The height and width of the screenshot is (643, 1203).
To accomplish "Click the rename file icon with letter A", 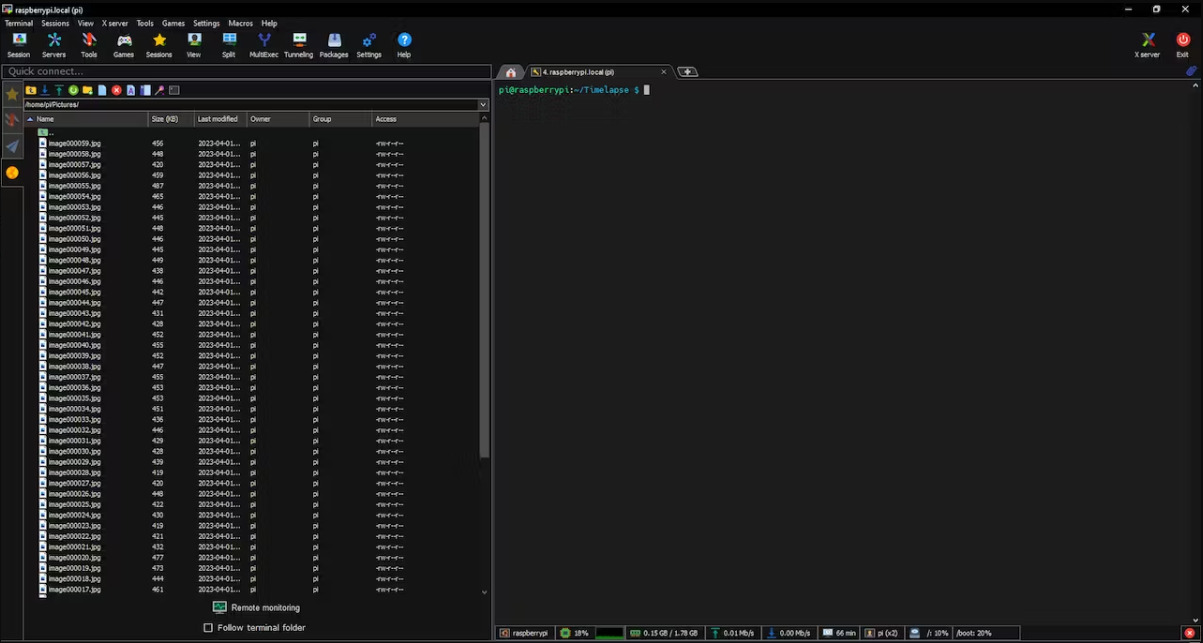I will [131, 90].
